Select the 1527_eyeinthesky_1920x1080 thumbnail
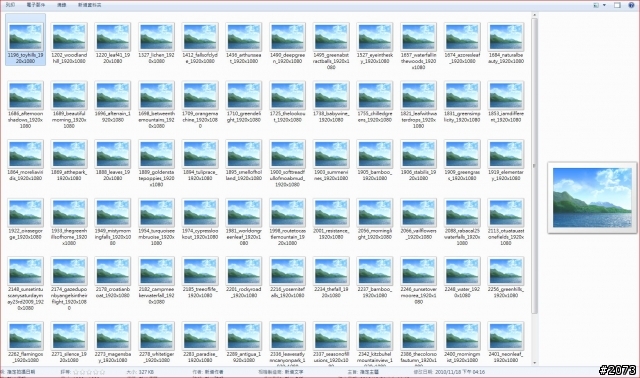 [x=375, y=43]
